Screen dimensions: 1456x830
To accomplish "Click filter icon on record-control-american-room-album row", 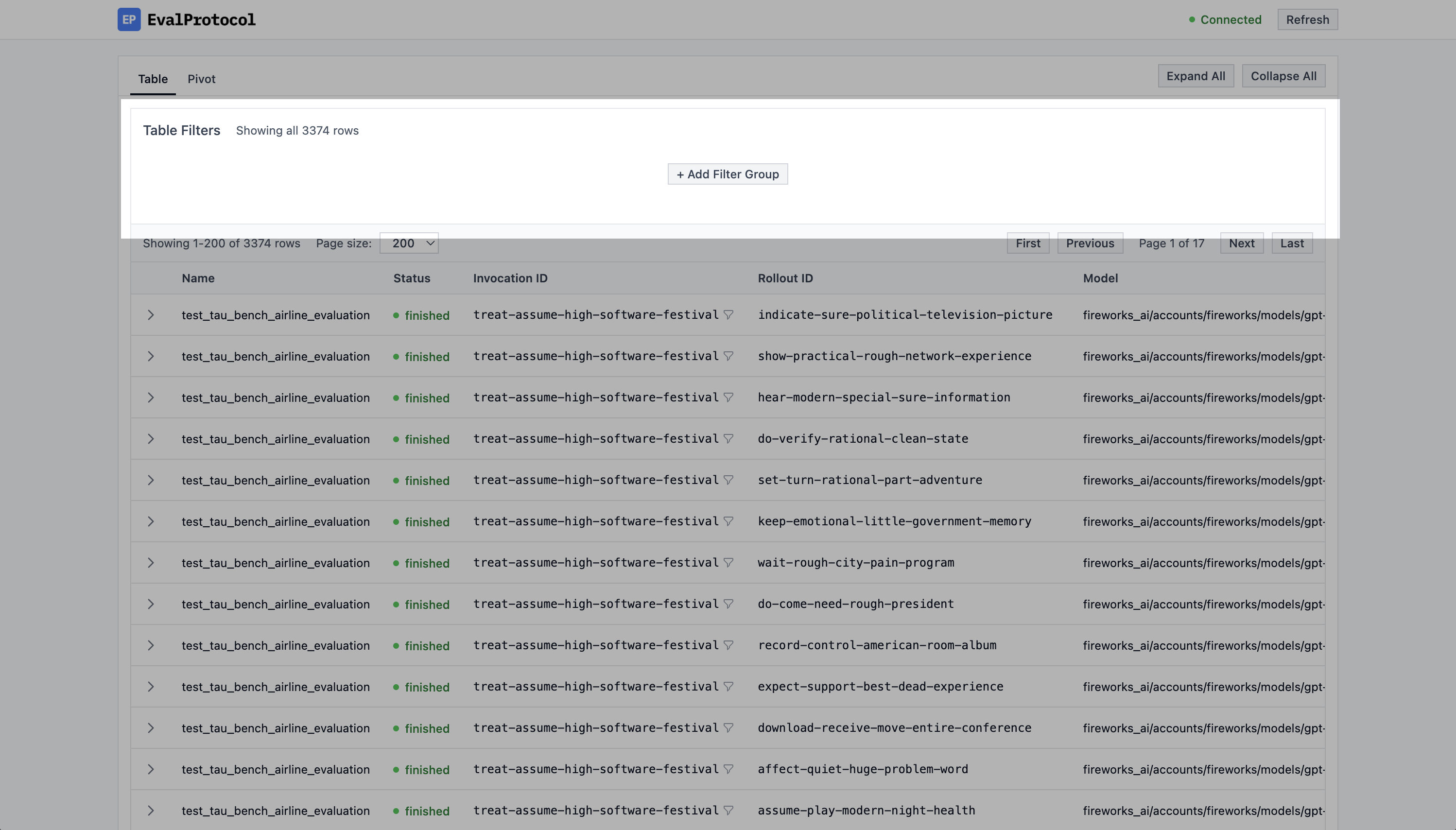I will click(728, 645).
